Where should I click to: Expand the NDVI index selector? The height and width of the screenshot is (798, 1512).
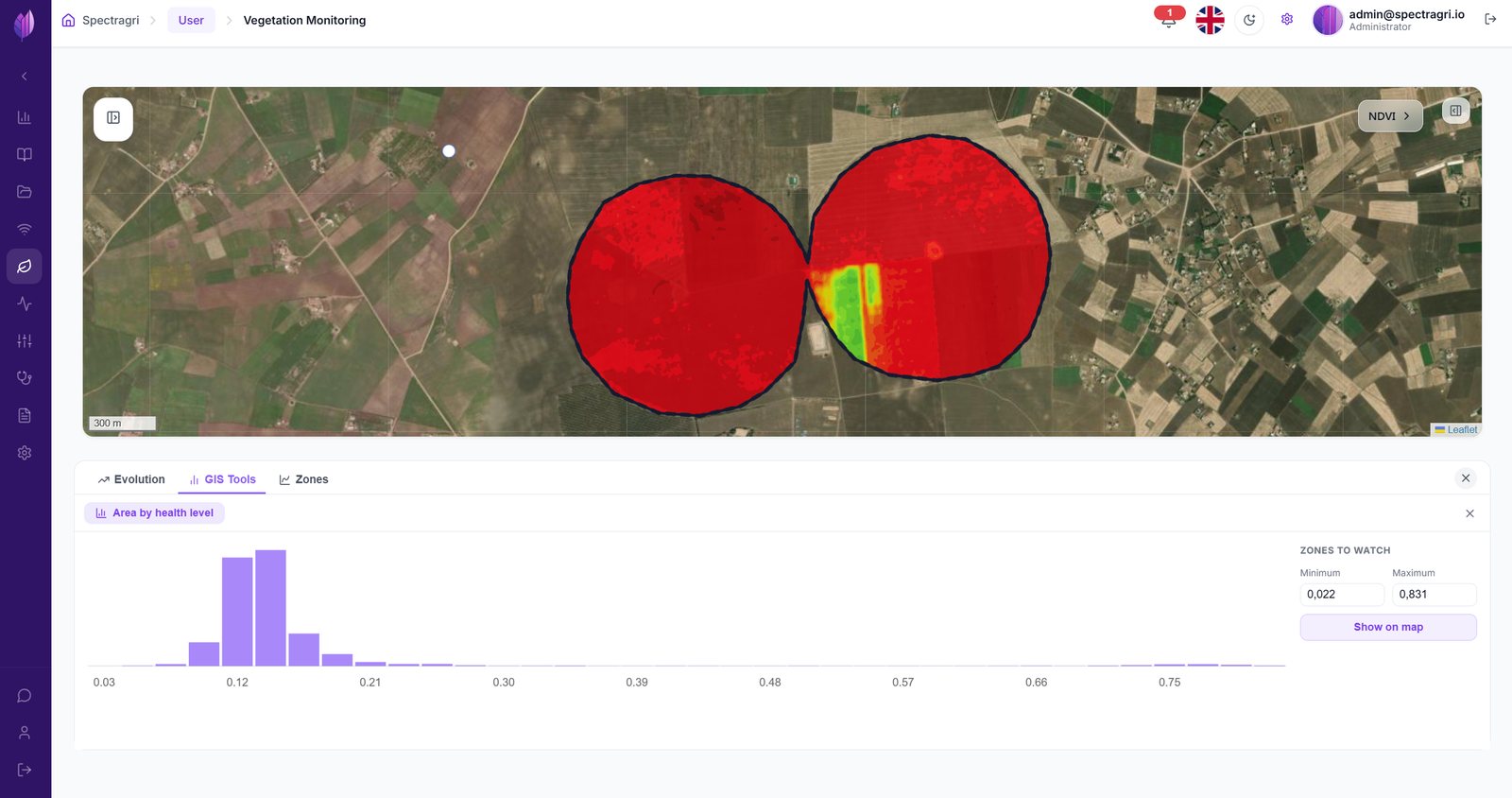pos(1390,116)
